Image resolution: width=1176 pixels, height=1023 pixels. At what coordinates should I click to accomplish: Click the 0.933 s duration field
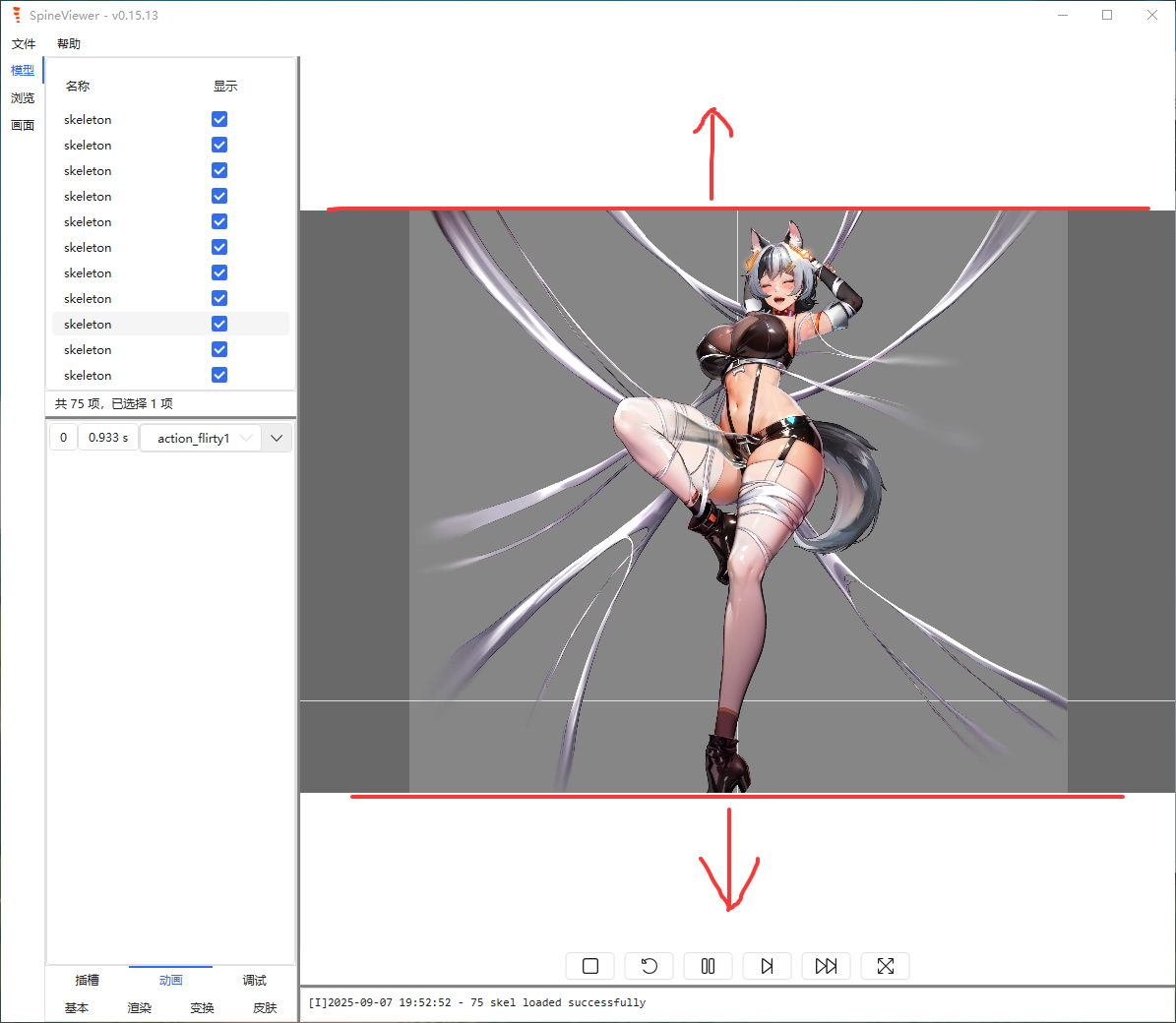(x=107, y=437)
